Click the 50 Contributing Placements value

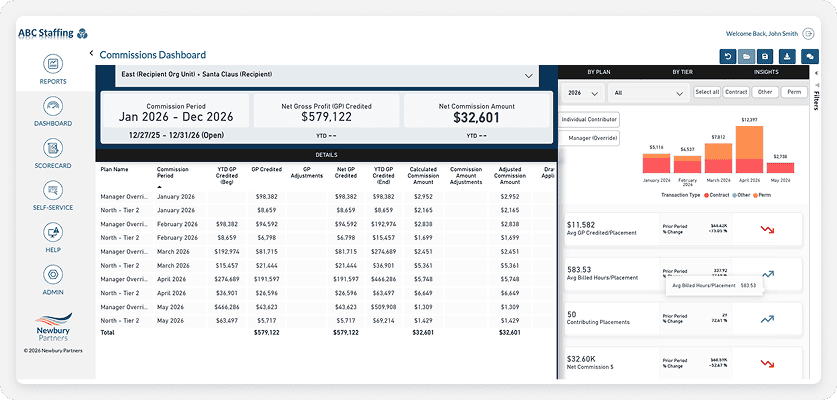(x=571, y=315)
